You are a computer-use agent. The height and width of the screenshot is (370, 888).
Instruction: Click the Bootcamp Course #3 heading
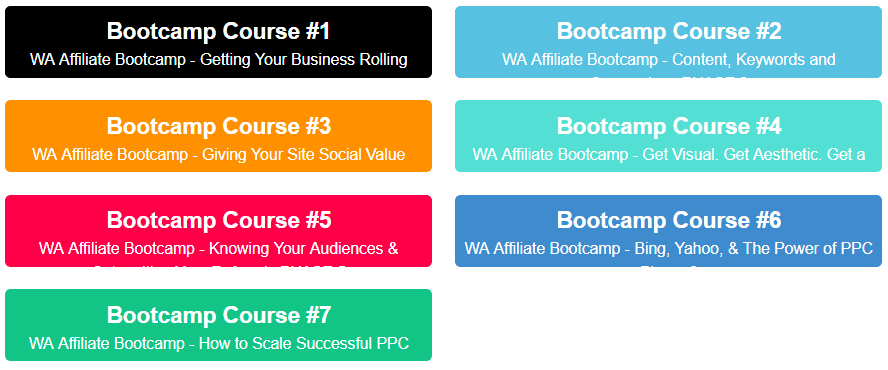click(219, 126)
